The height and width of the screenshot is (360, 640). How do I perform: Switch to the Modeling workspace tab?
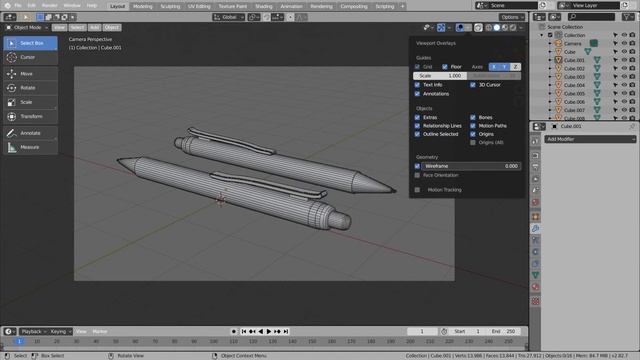pos(143,6)
